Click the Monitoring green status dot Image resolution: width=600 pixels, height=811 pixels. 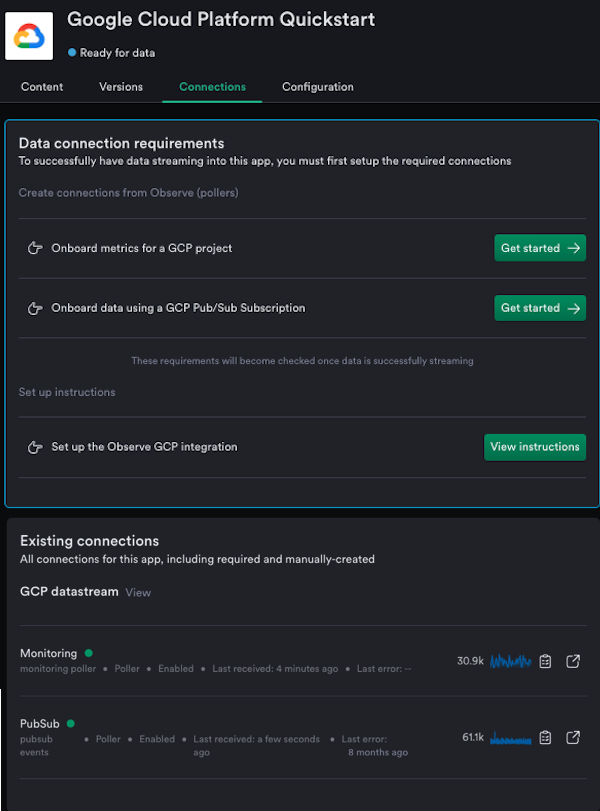[88, 653]
